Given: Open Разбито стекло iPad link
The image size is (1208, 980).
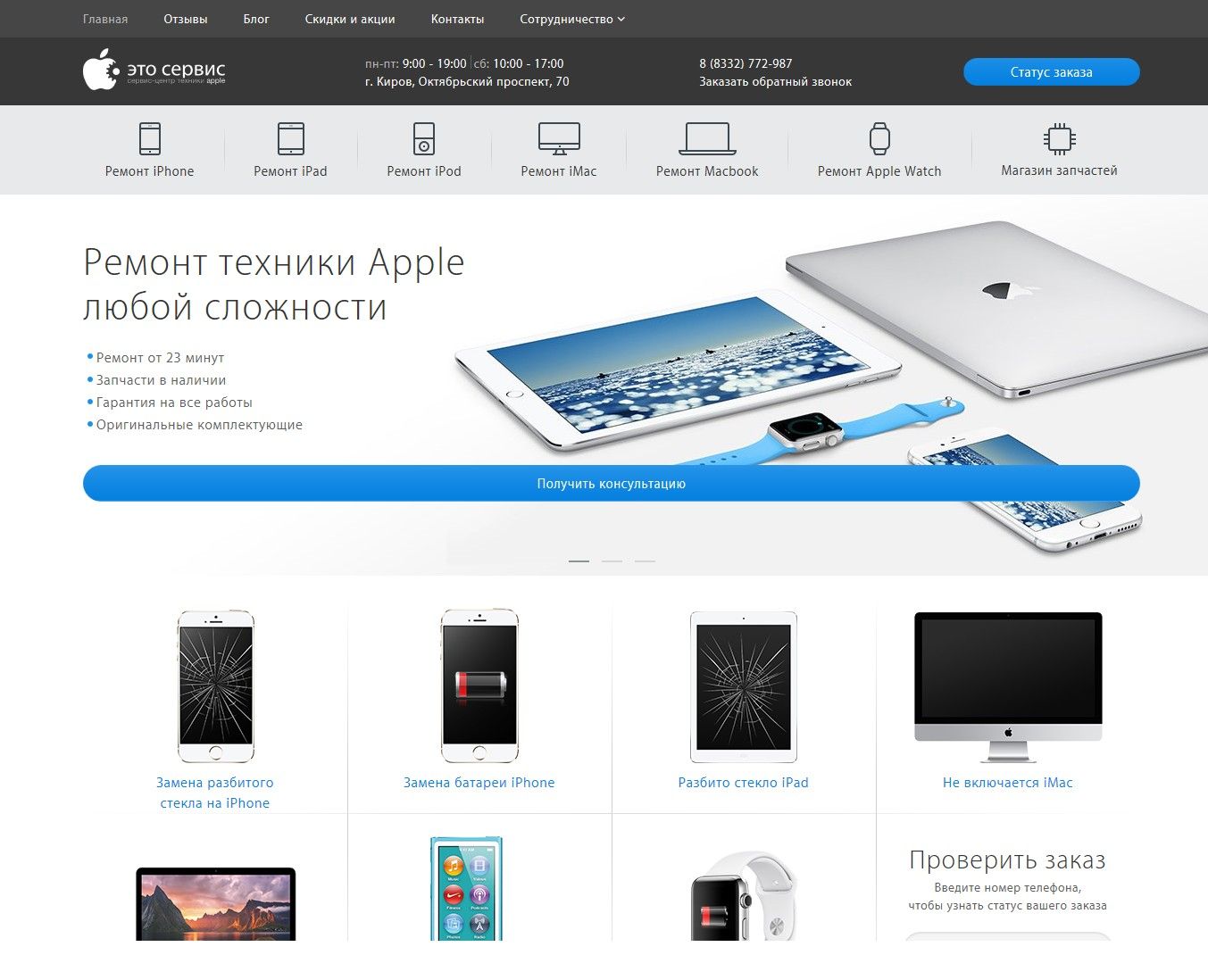Looking at the screenshot, I should pyautogui.click(x=744, y=783).
